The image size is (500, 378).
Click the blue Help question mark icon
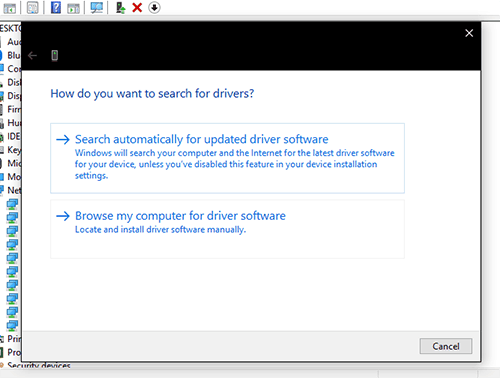coord(56,7)
